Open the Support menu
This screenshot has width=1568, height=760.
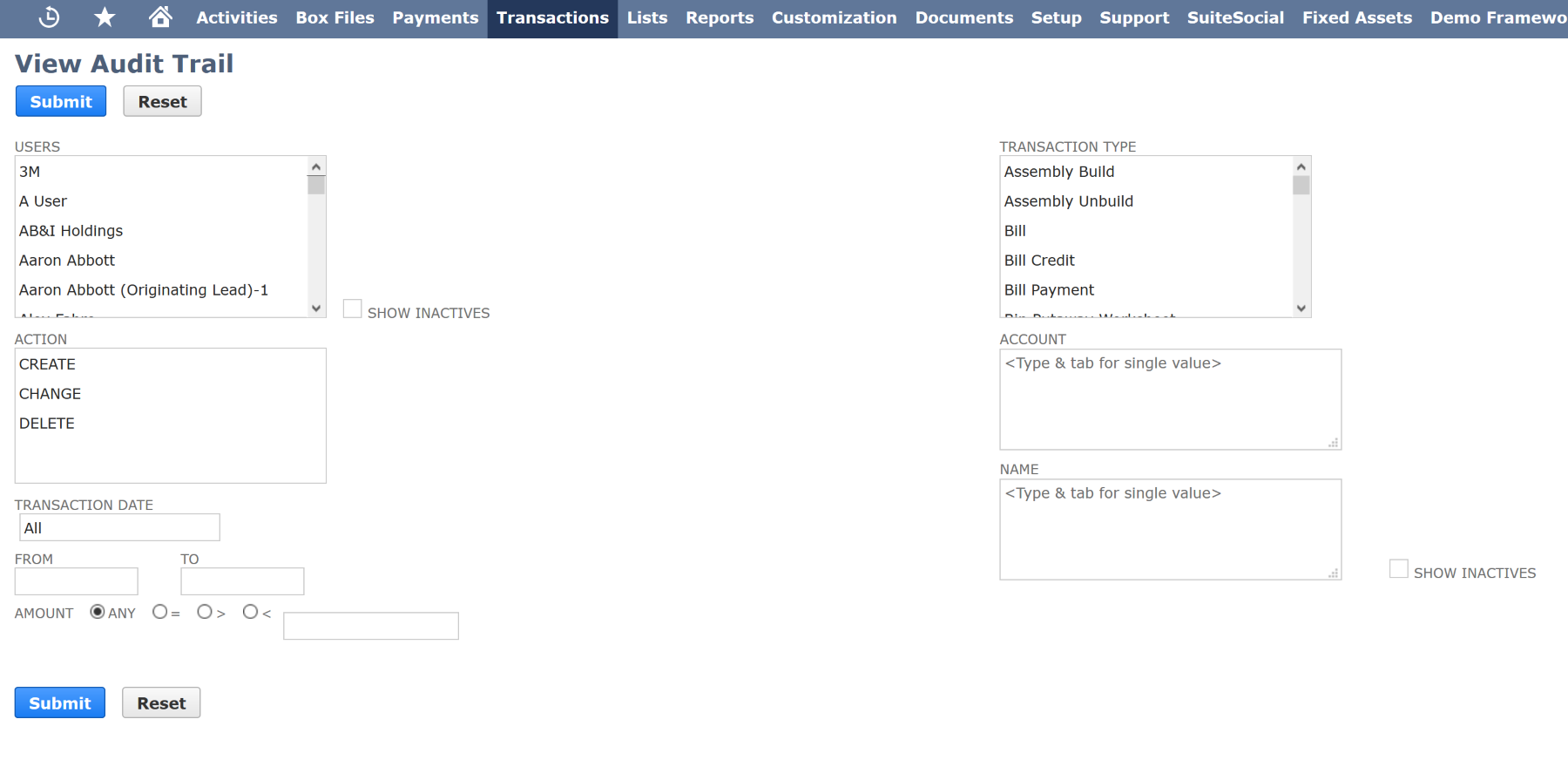click(1134, 17)
